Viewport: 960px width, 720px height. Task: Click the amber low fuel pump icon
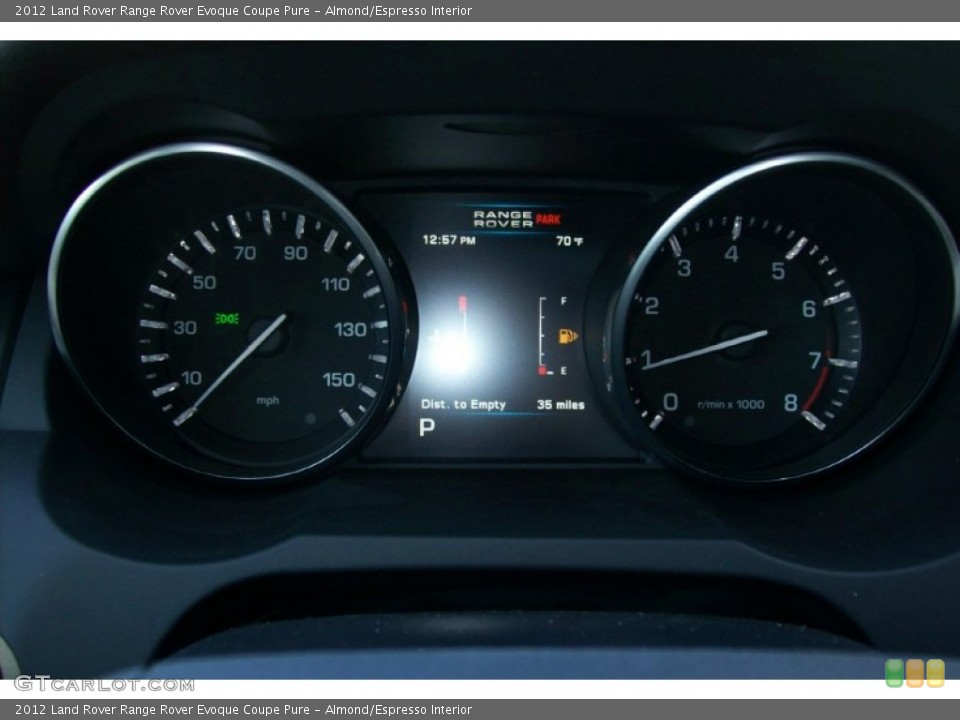pyautogui.click(x=568, y=336)
